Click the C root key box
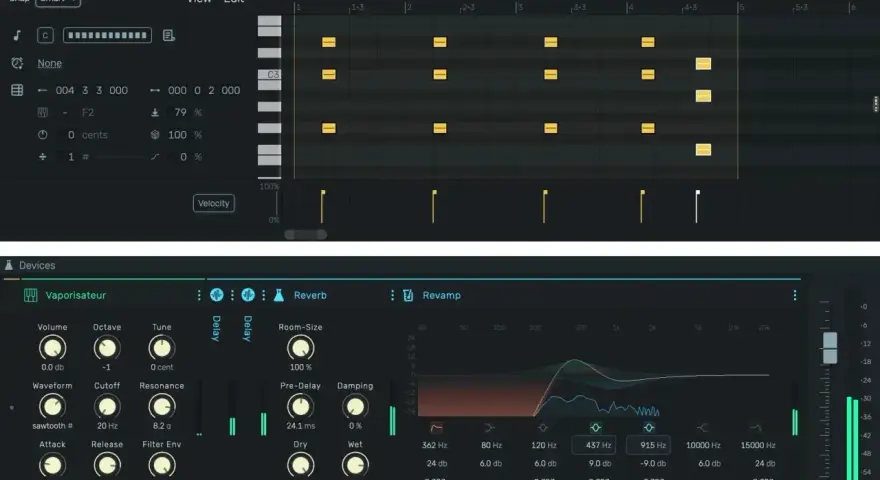 click(45, 35)
